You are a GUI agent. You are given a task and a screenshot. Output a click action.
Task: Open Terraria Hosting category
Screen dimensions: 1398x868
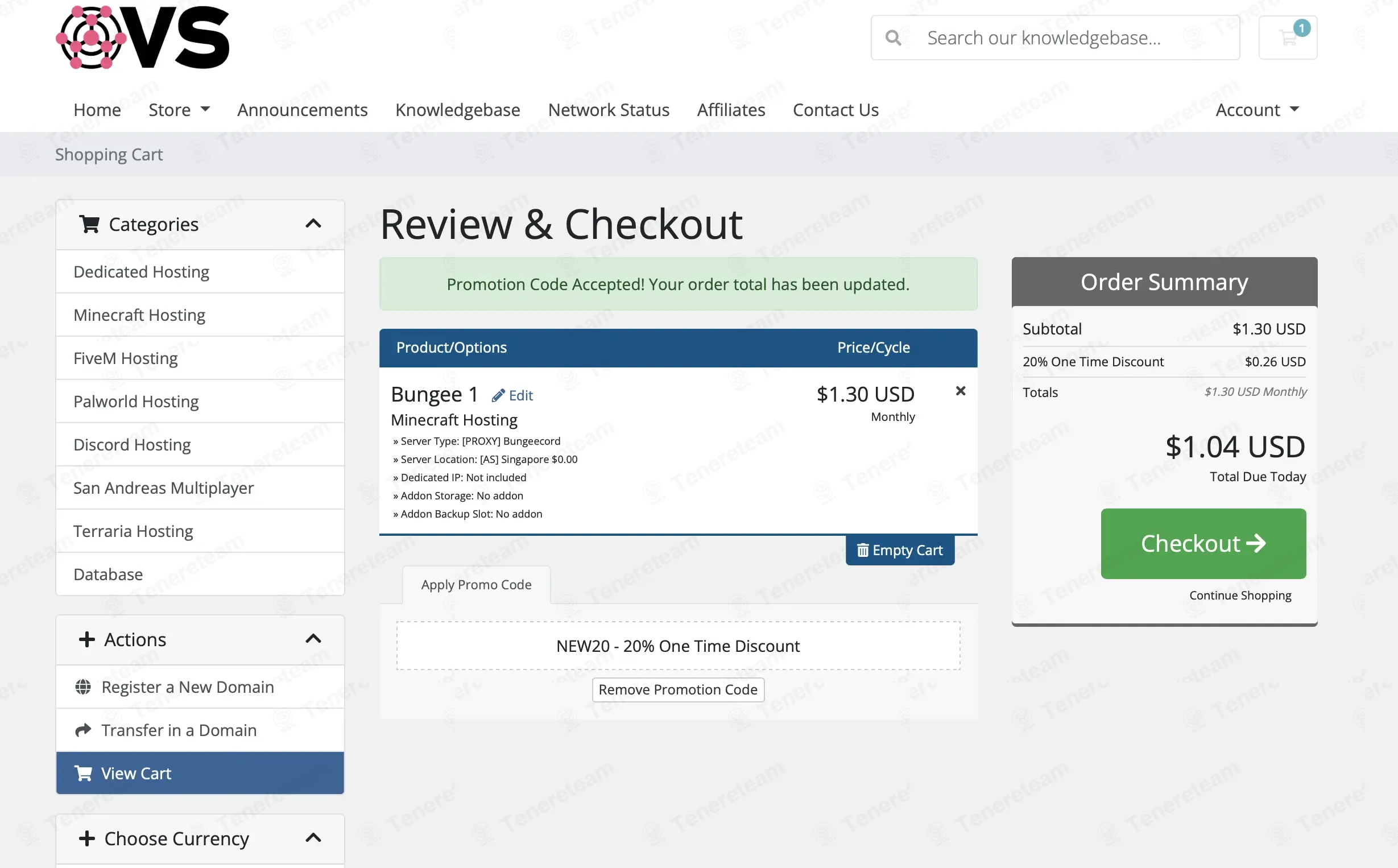pyautogui.click(x=200, y=531)
